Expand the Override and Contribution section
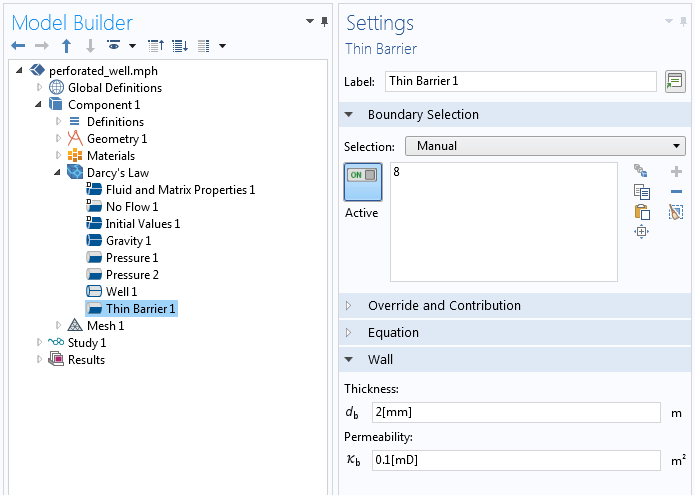 click(443, 306)
